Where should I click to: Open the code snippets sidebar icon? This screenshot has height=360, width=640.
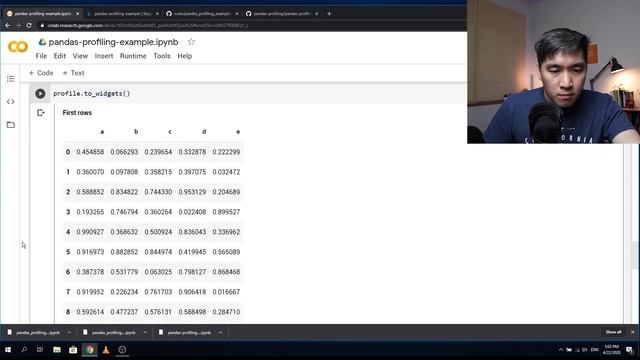tap(11, 102)
